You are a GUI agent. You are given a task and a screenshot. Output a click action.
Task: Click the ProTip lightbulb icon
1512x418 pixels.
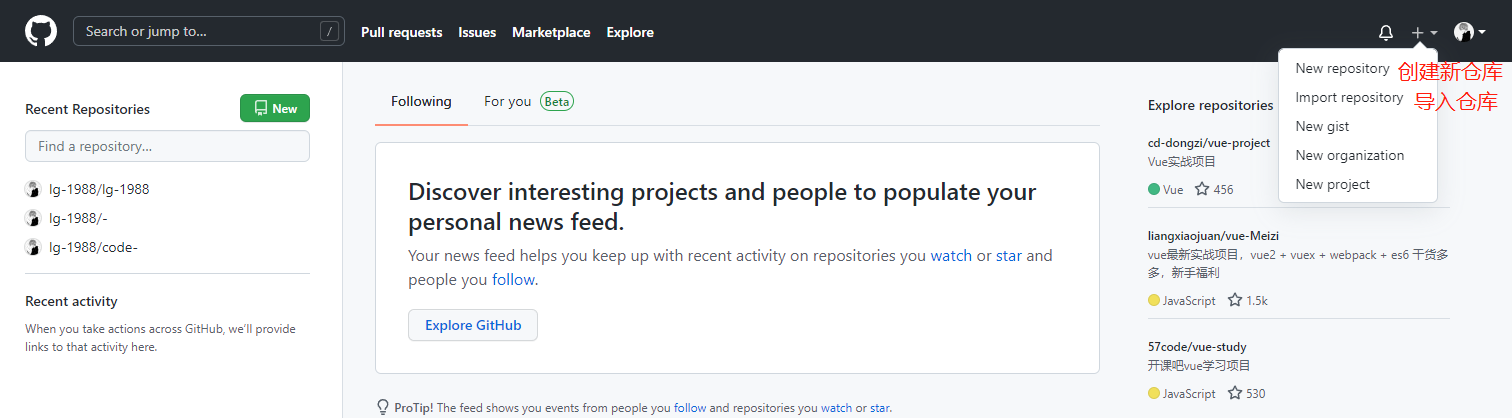coord(382,407)
